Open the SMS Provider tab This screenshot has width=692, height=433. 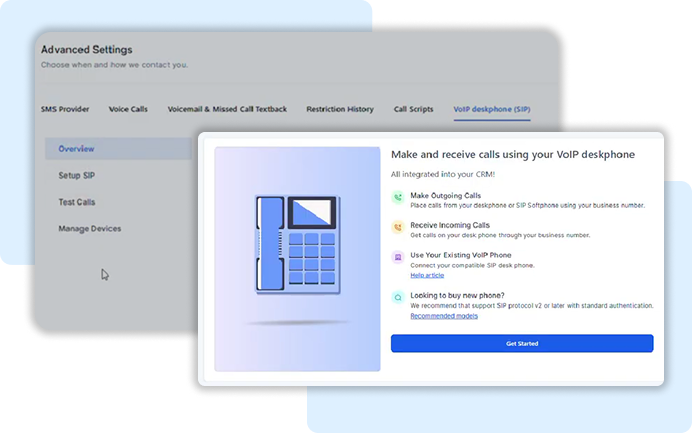click(65, 108)
